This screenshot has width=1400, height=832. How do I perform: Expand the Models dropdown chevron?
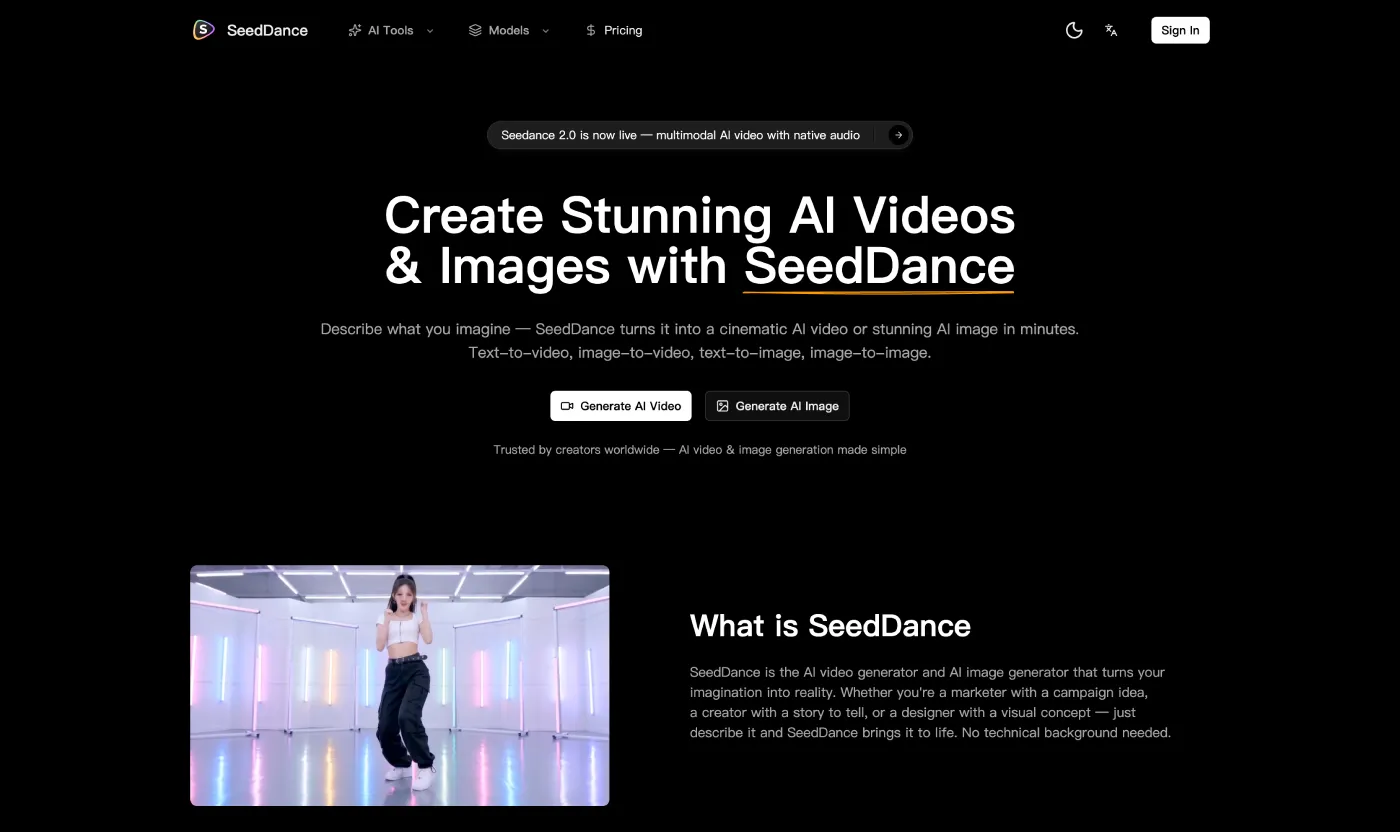(545, 31)
